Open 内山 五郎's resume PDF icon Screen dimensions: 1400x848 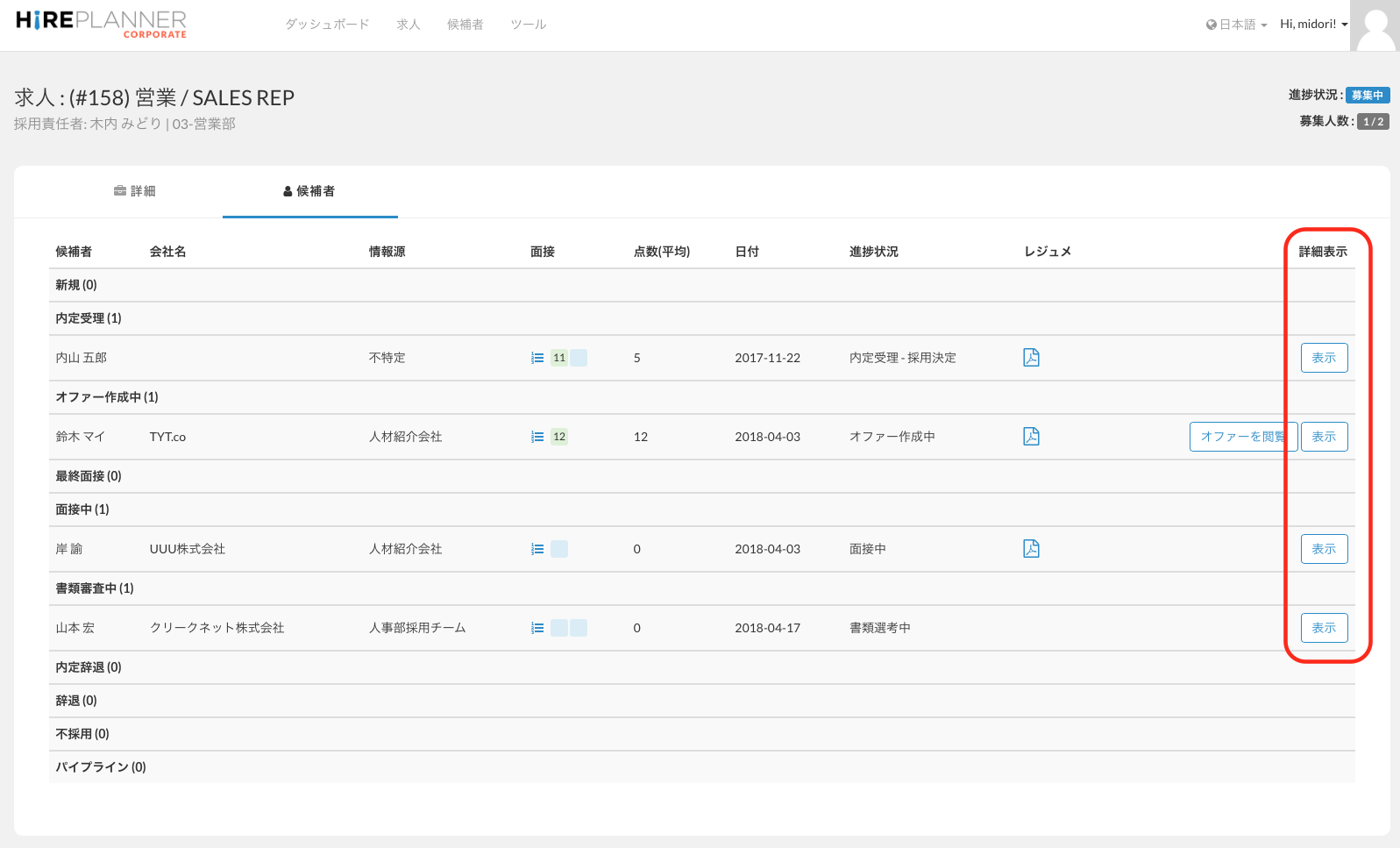[x=1031, y=358]
